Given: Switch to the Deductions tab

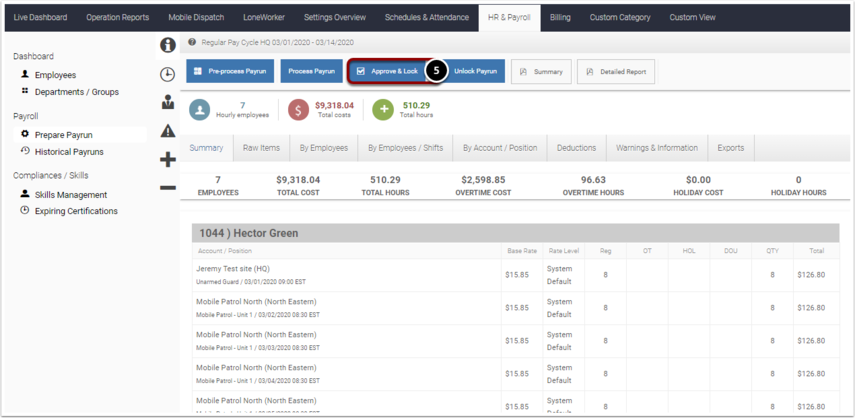Looking at the screenshot, I should [576, 148].
